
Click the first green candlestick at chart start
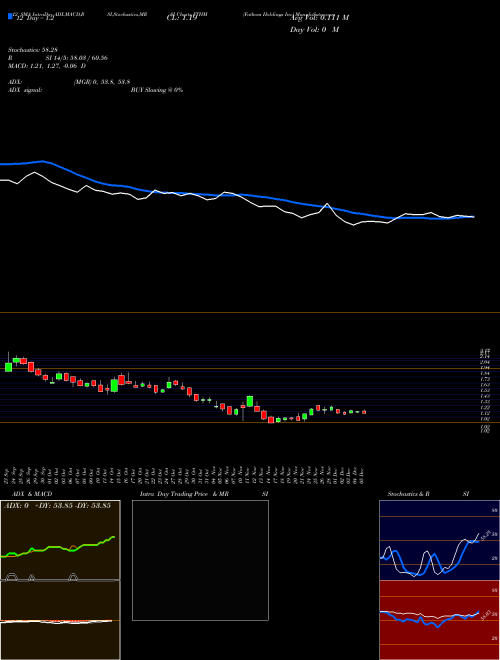[8, 366]
